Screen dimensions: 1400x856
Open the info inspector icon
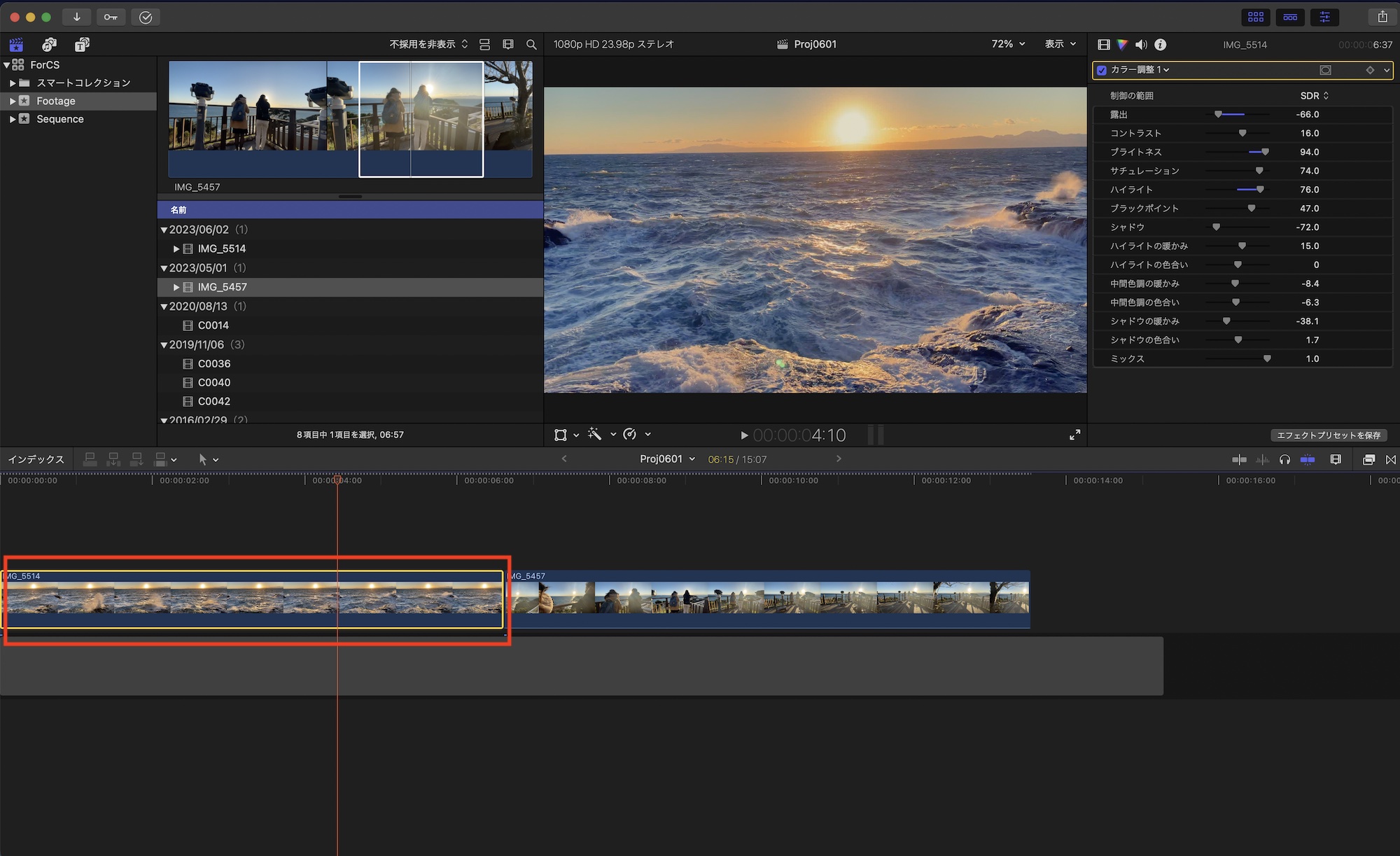tap(1160, 45)
